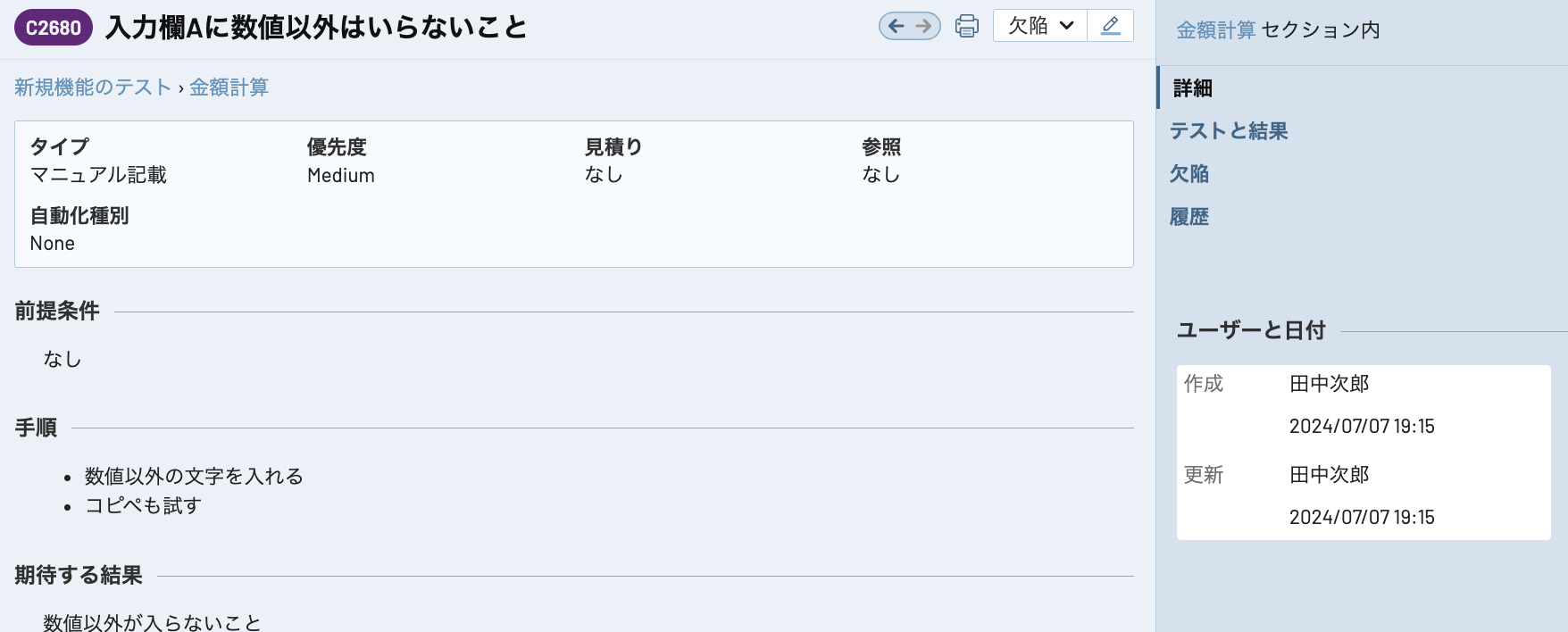The height and width of the screenshot is (632, 1568).
Task: Open the print view via printer icon
Action: [x=967, y=26]
